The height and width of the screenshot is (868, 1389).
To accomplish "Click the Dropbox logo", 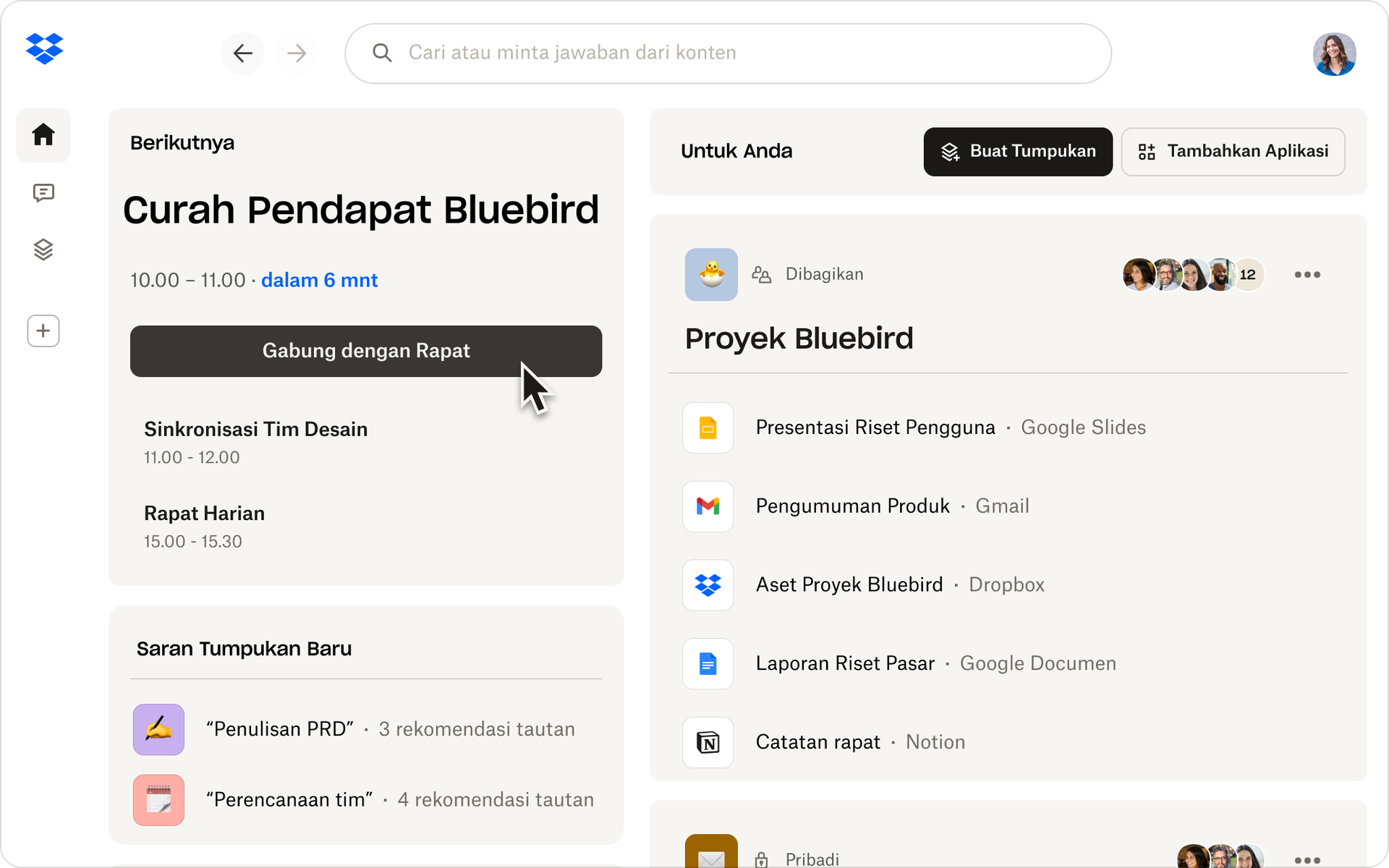I will (45, 48).
